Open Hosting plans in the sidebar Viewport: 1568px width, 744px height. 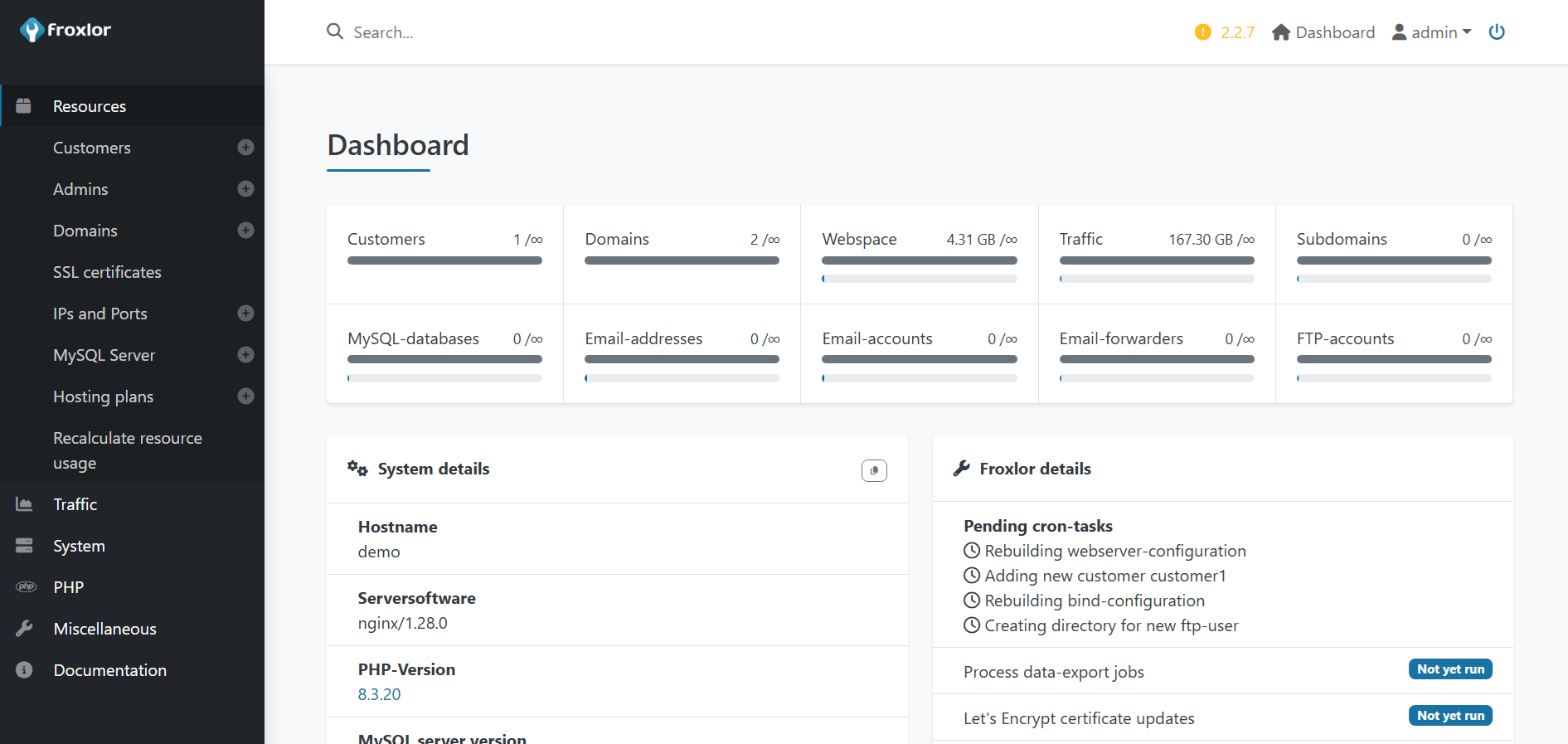pos(104,396)
